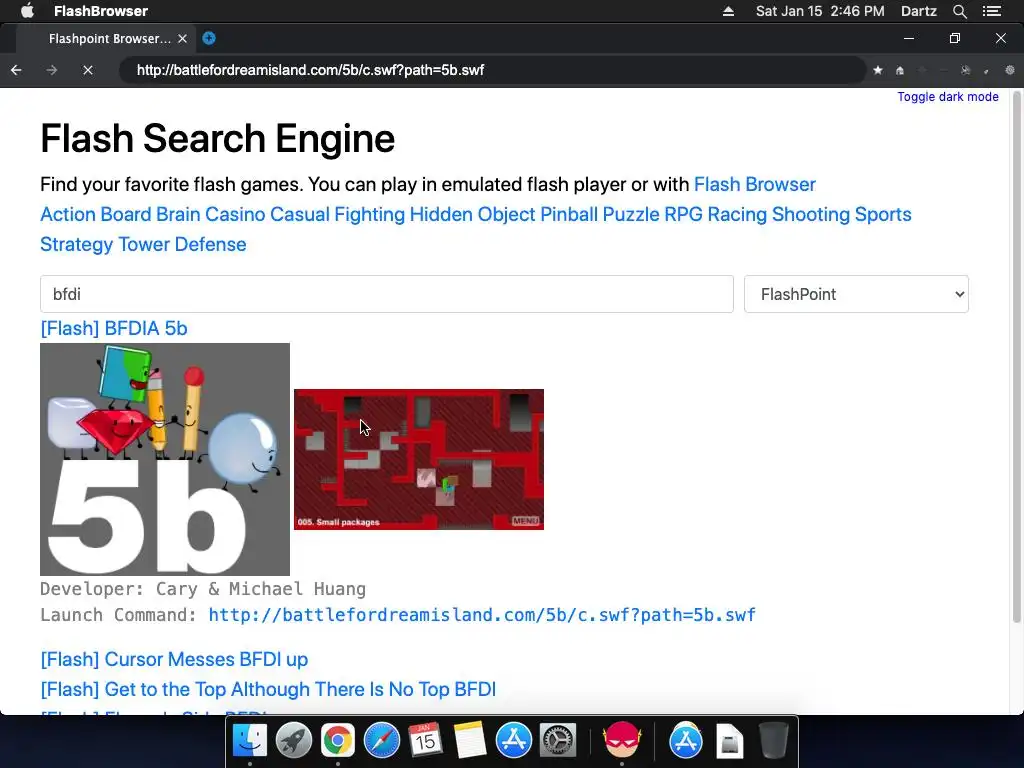Select the Hidden Object category link
The height and width of the screenshot is (768, 1024).
(472, 214)
